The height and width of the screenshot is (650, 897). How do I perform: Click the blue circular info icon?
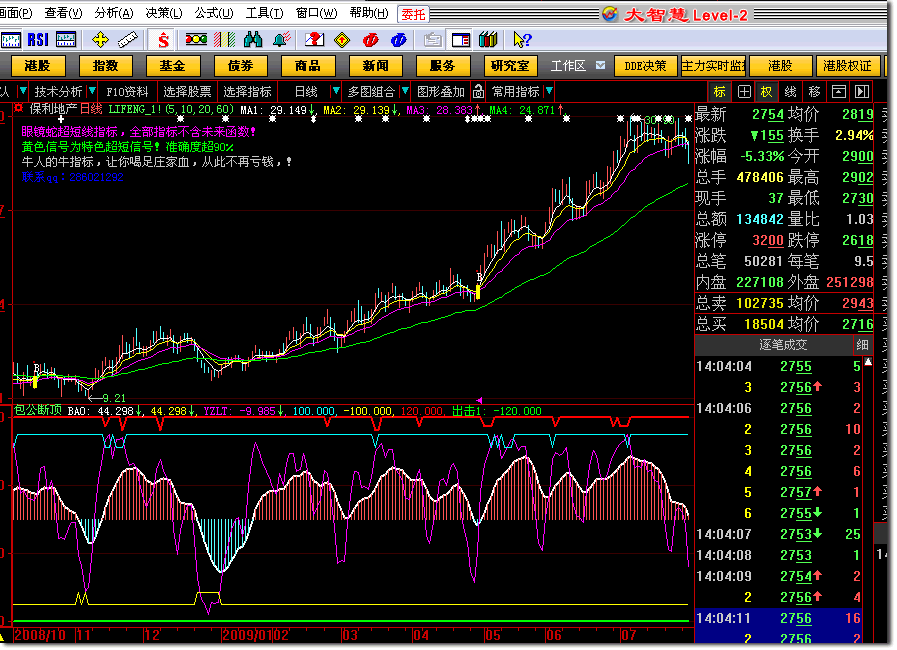point(399,39)
